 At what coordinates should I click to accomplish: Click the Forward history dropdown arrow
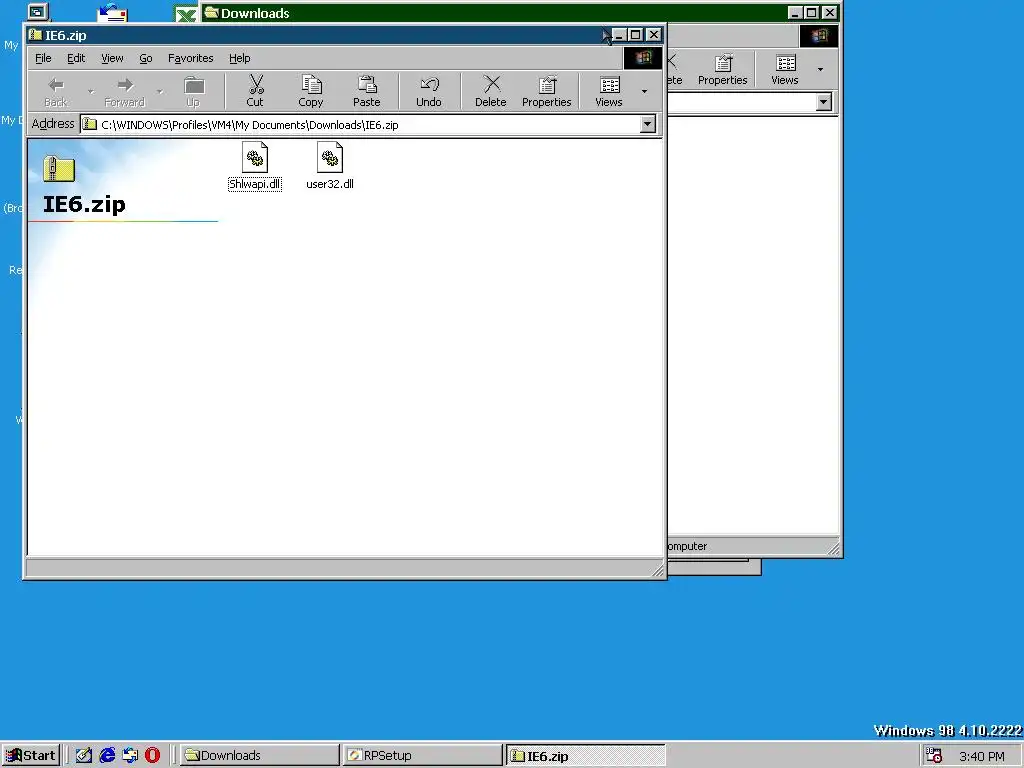tap(159, 91)
